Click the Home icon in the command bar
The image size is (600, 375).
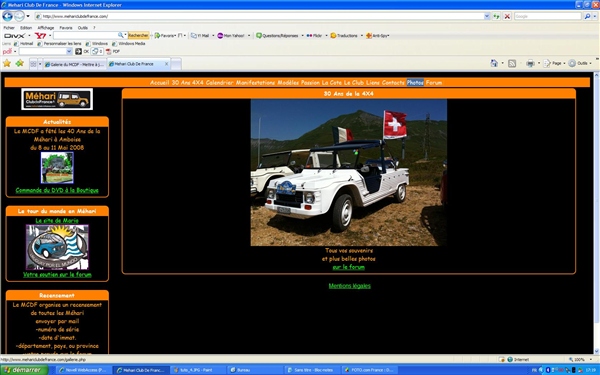[x=494, y=64]
